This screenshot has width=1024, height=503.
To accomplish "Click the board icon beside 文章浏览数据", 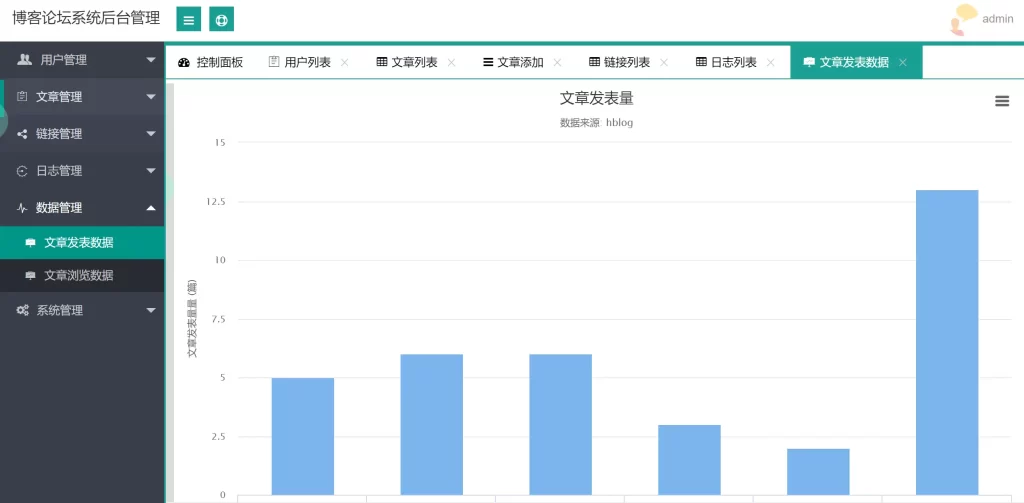I will (30, 276).
